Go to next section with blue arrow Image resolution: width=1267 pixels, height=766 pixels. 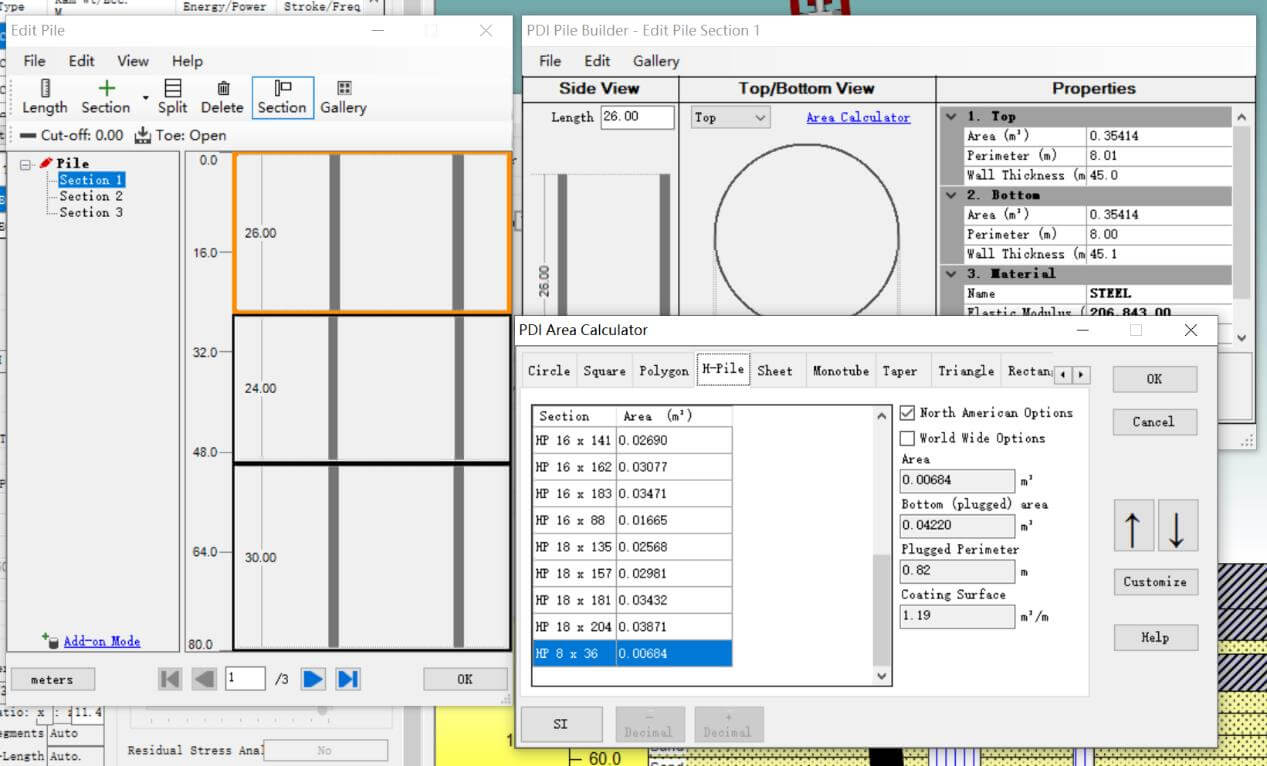313,679
